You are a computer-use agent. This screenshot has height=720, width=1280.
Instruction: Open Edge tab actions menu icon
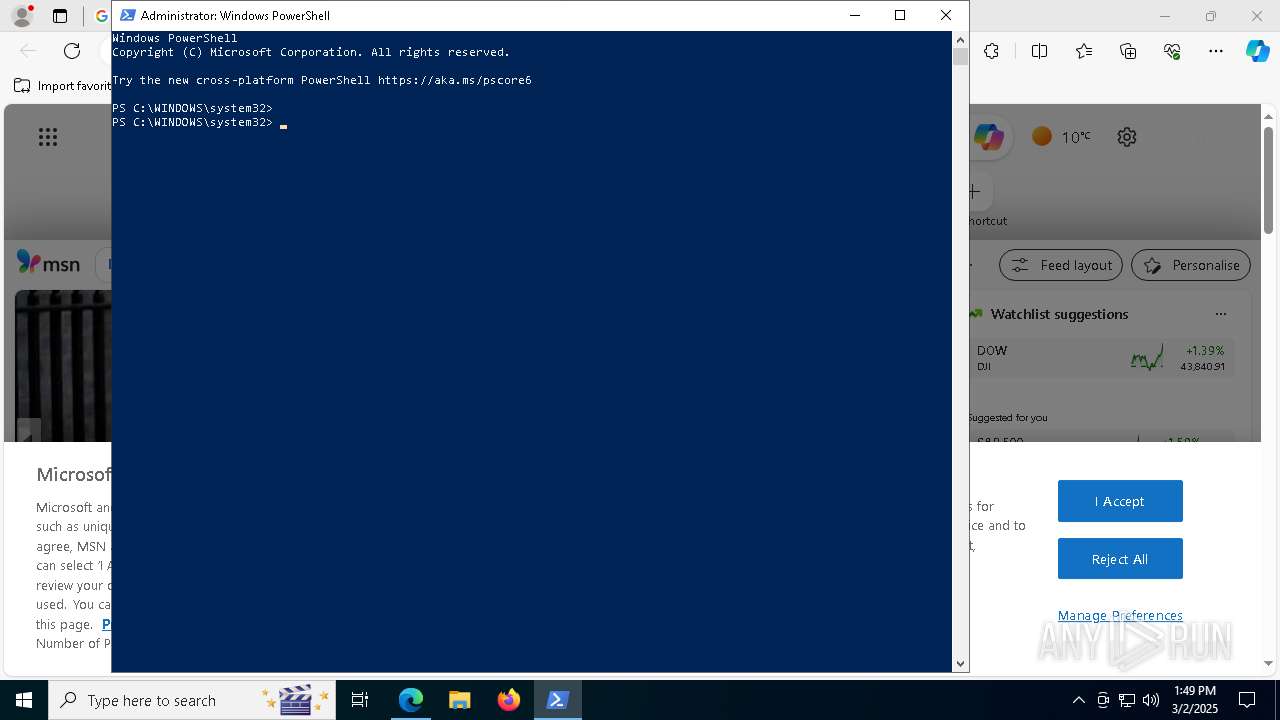click(x=60, y=16)
